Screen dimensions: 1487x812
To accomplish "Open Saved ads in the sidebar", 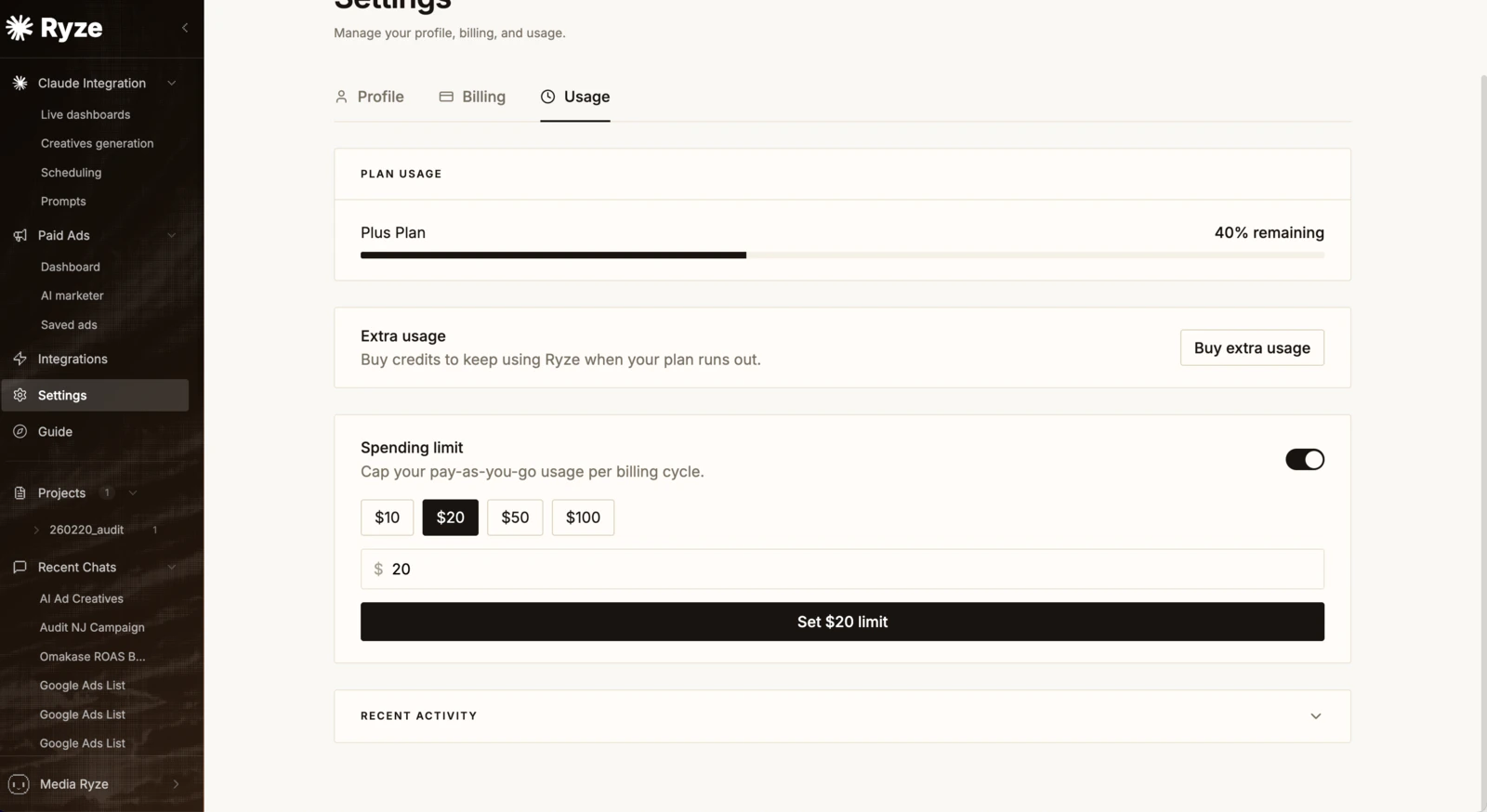I will click(69, 324).
